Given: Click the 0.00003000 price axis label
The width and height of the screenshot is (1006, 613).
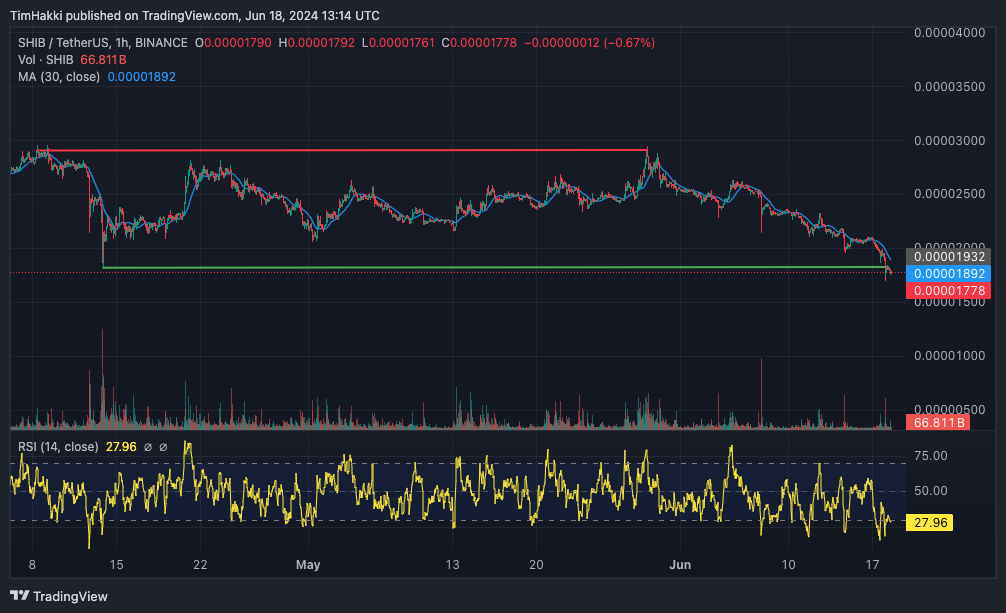Looking at the screenshot, I should pyautogui.click(x=950, y=141).
